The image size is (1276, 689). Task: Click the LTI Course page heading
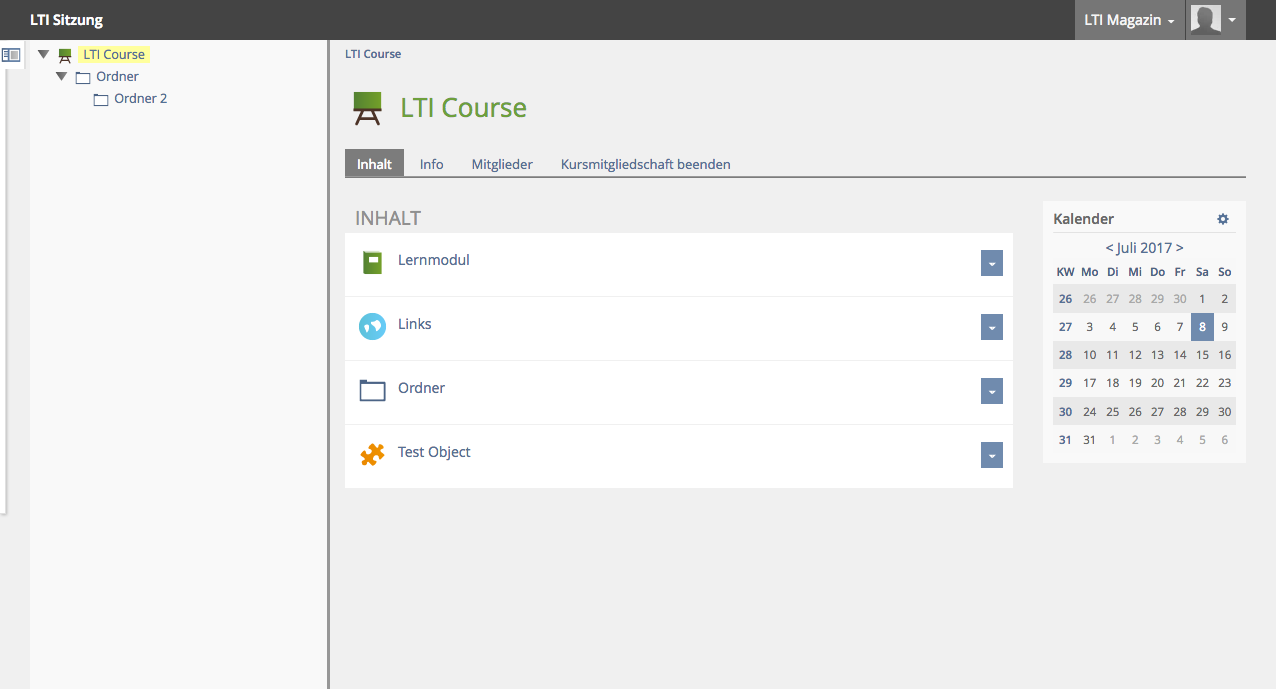[x=463, y=108]
